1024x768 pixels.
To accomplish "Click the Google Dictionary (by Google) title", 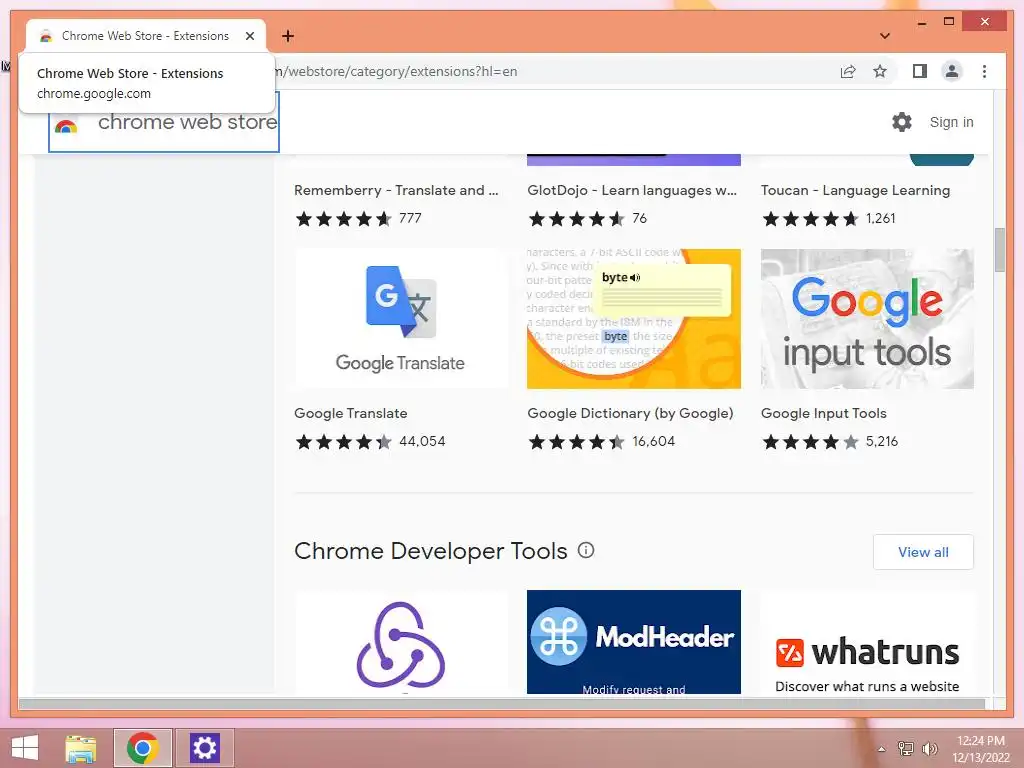I will tap(630, 413).
